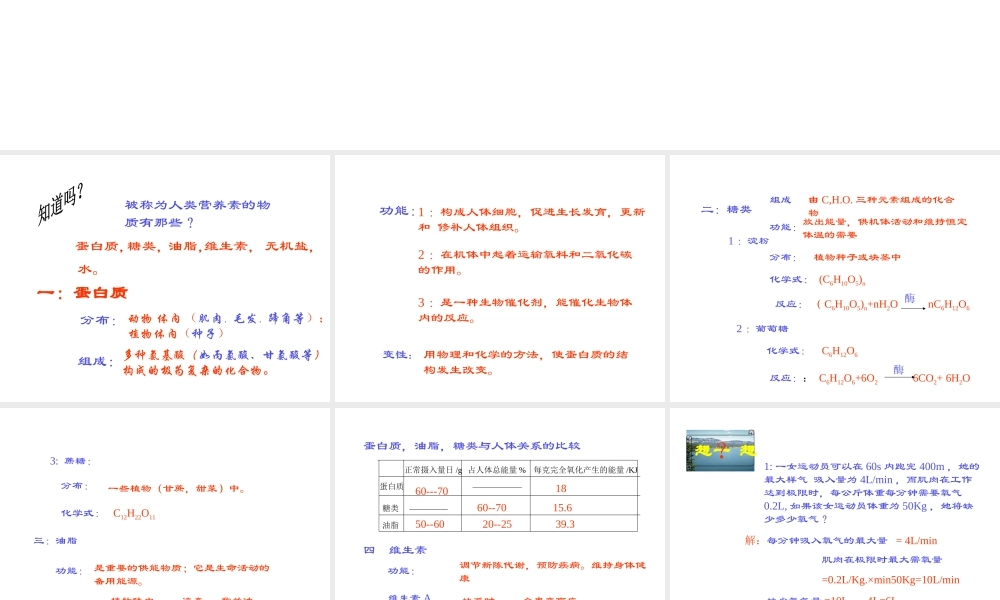Click the 分布: label under 蛋白质 heading
1000x600 pixels.
click(x=98, y=320)
